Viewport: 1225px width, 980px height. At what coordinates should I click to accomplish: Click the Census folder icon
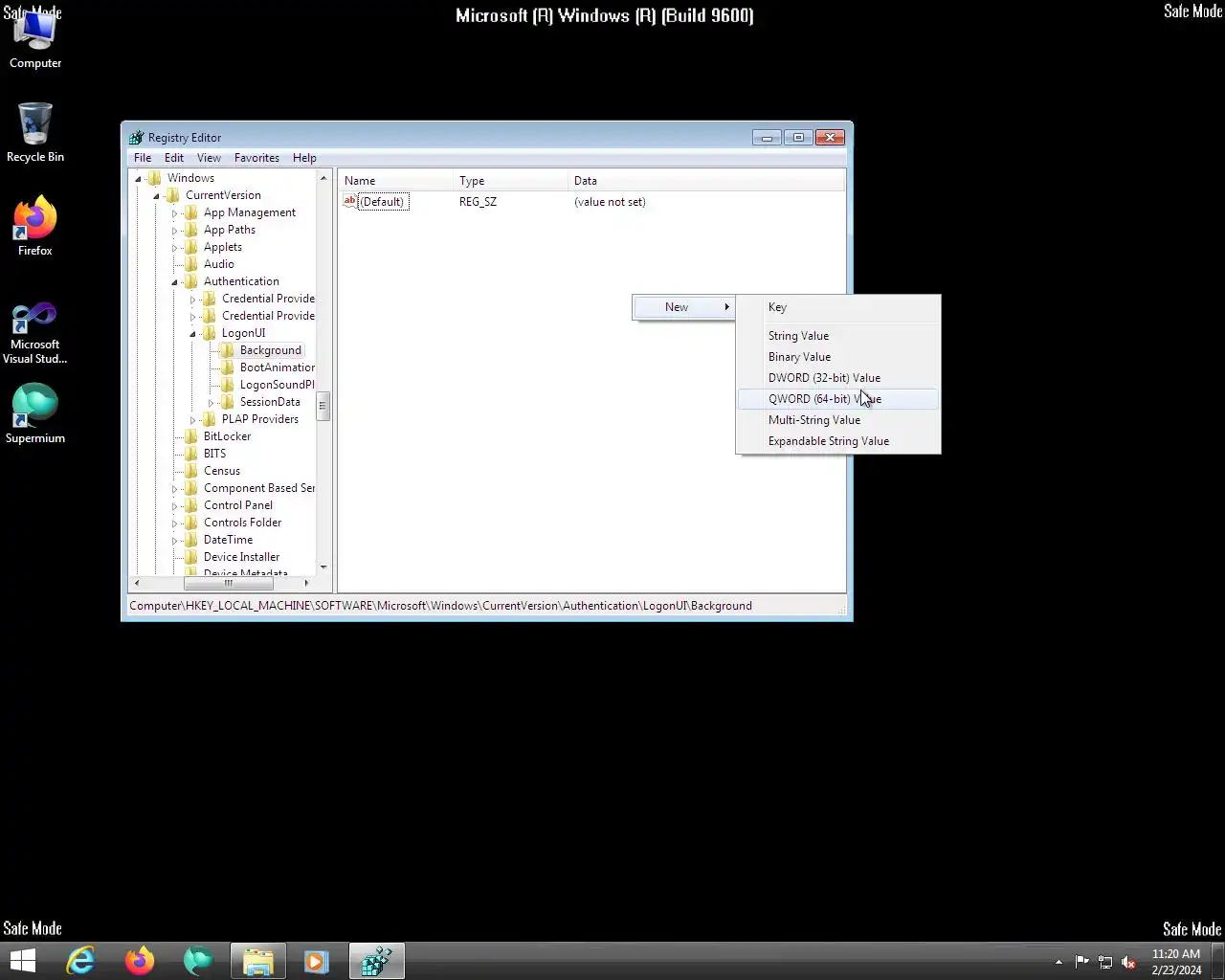click(191, 471)
